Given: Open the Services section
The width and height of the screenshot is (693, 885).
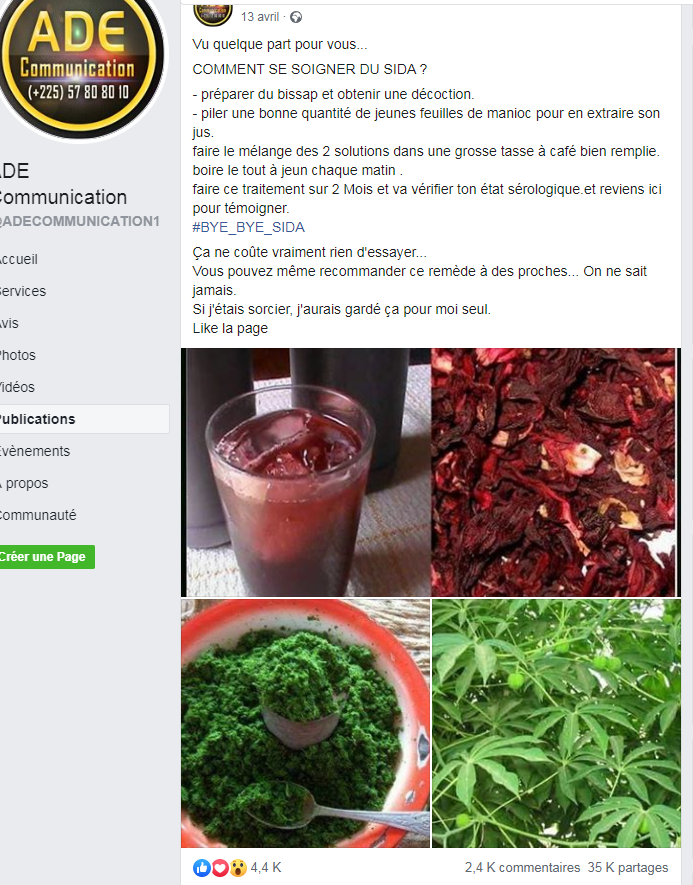Looking at the screenshot, I should tap(23, 291).
